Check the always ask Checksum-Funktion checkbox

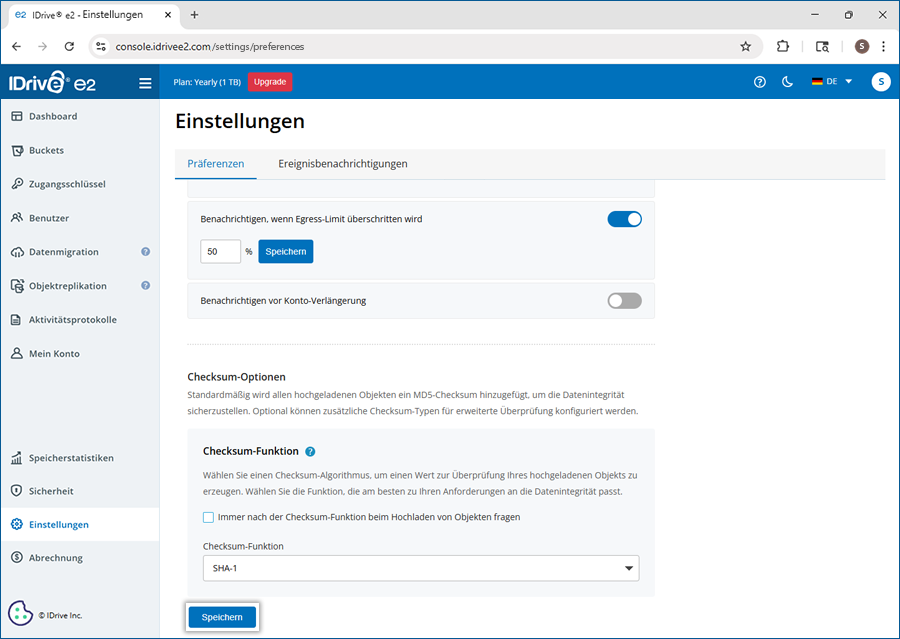click(209, 517)
